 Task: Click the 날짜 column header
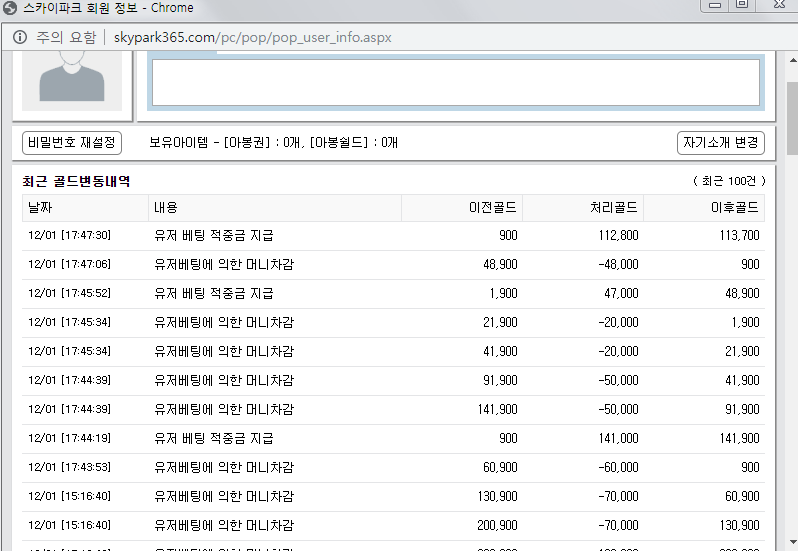tap(85, 207)
